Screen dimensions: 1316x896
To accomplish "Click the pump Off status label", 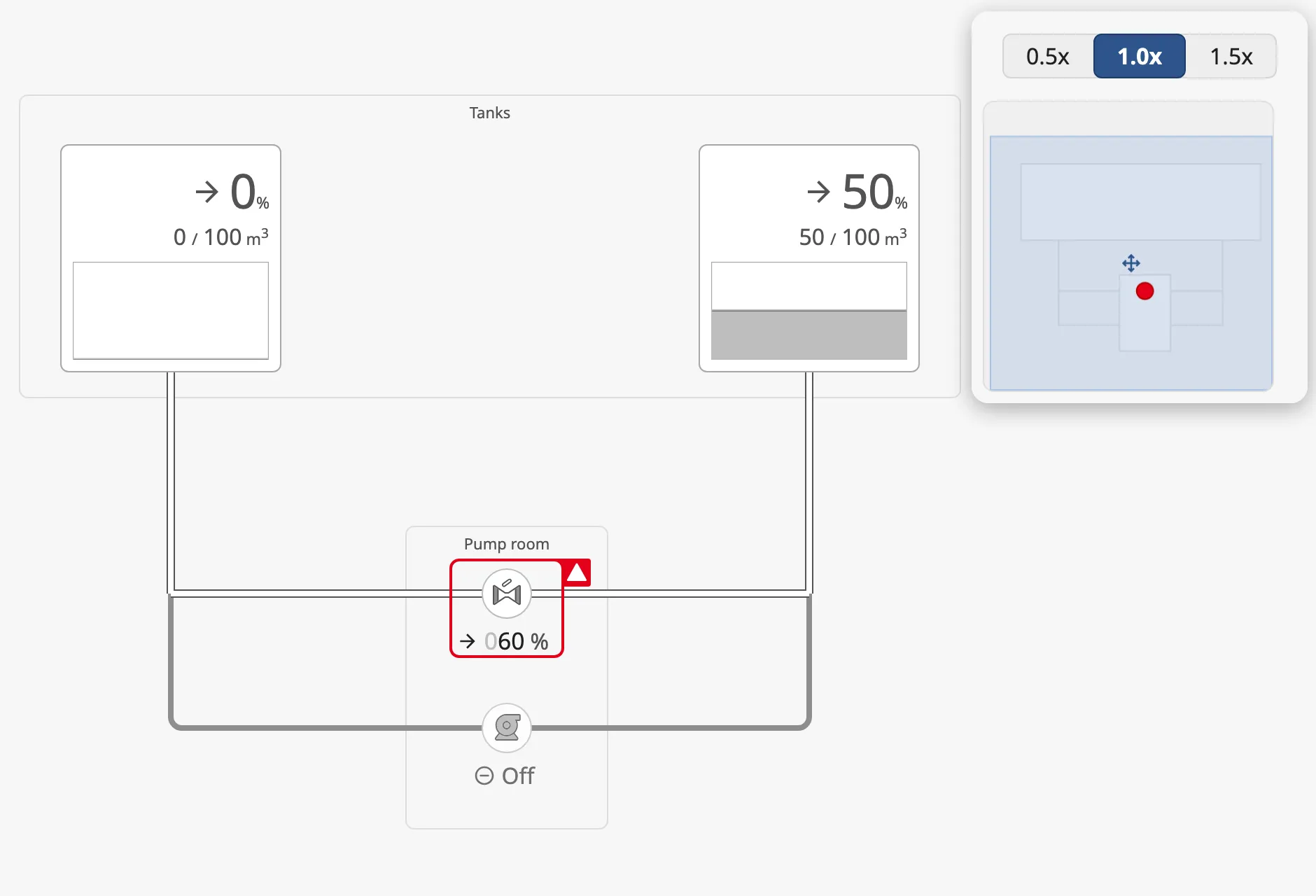I will coord(518,776).
